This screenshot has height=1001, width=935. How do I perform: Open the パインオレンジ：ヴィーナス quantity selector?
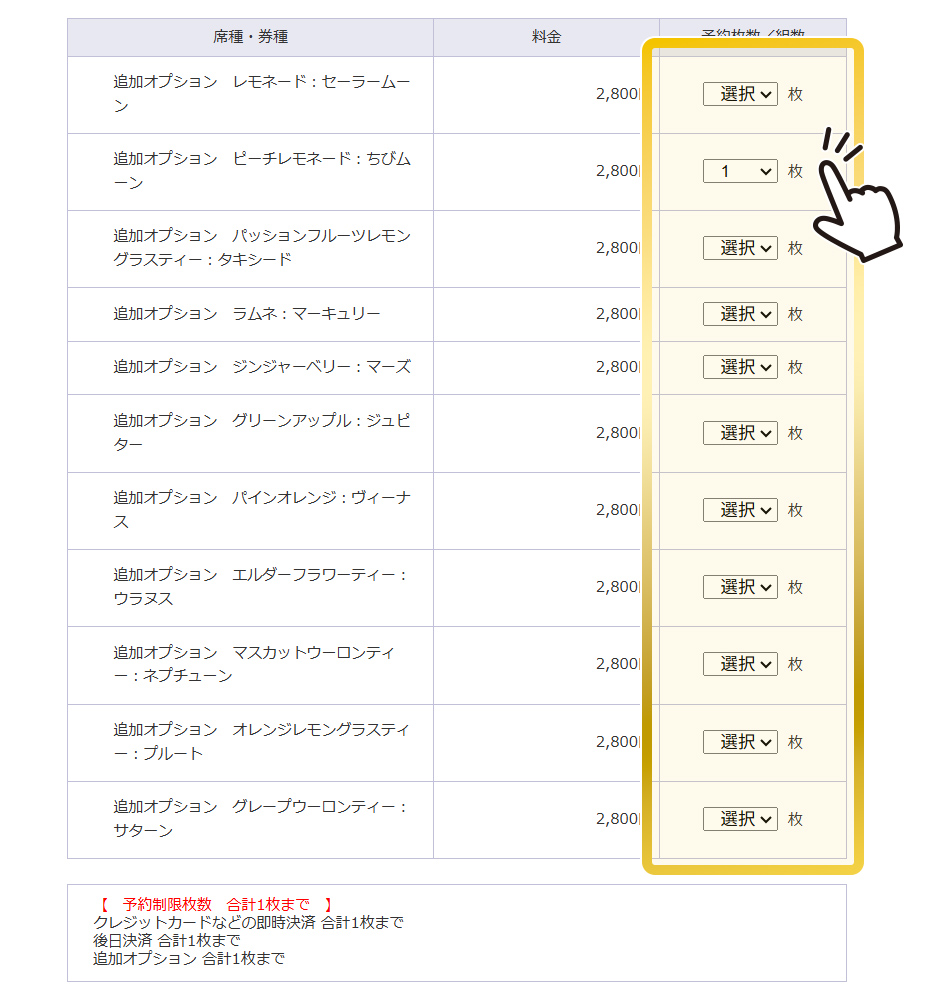[739, 510]
